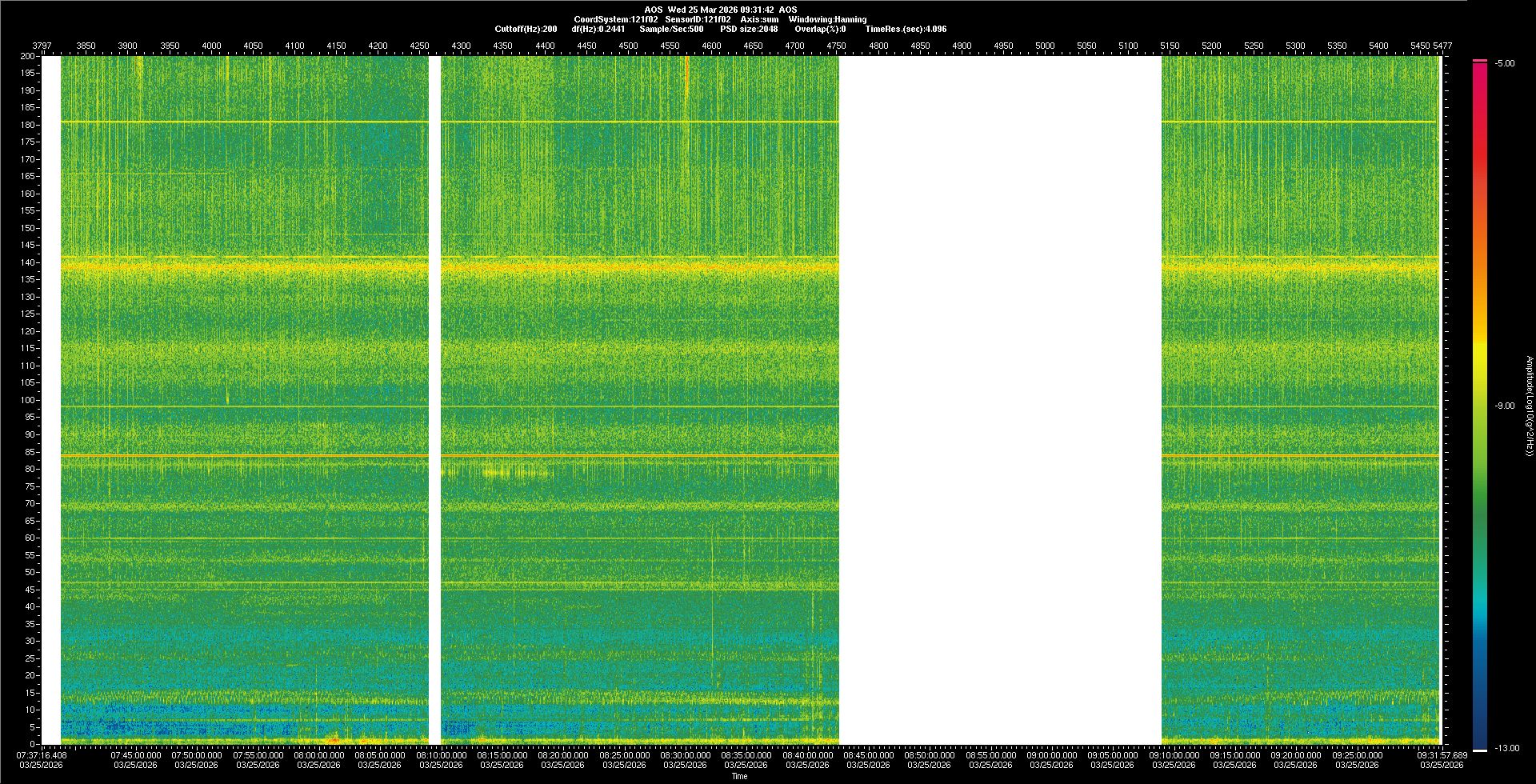Click the Windowing:Hanning header text

tap(827, 19)
